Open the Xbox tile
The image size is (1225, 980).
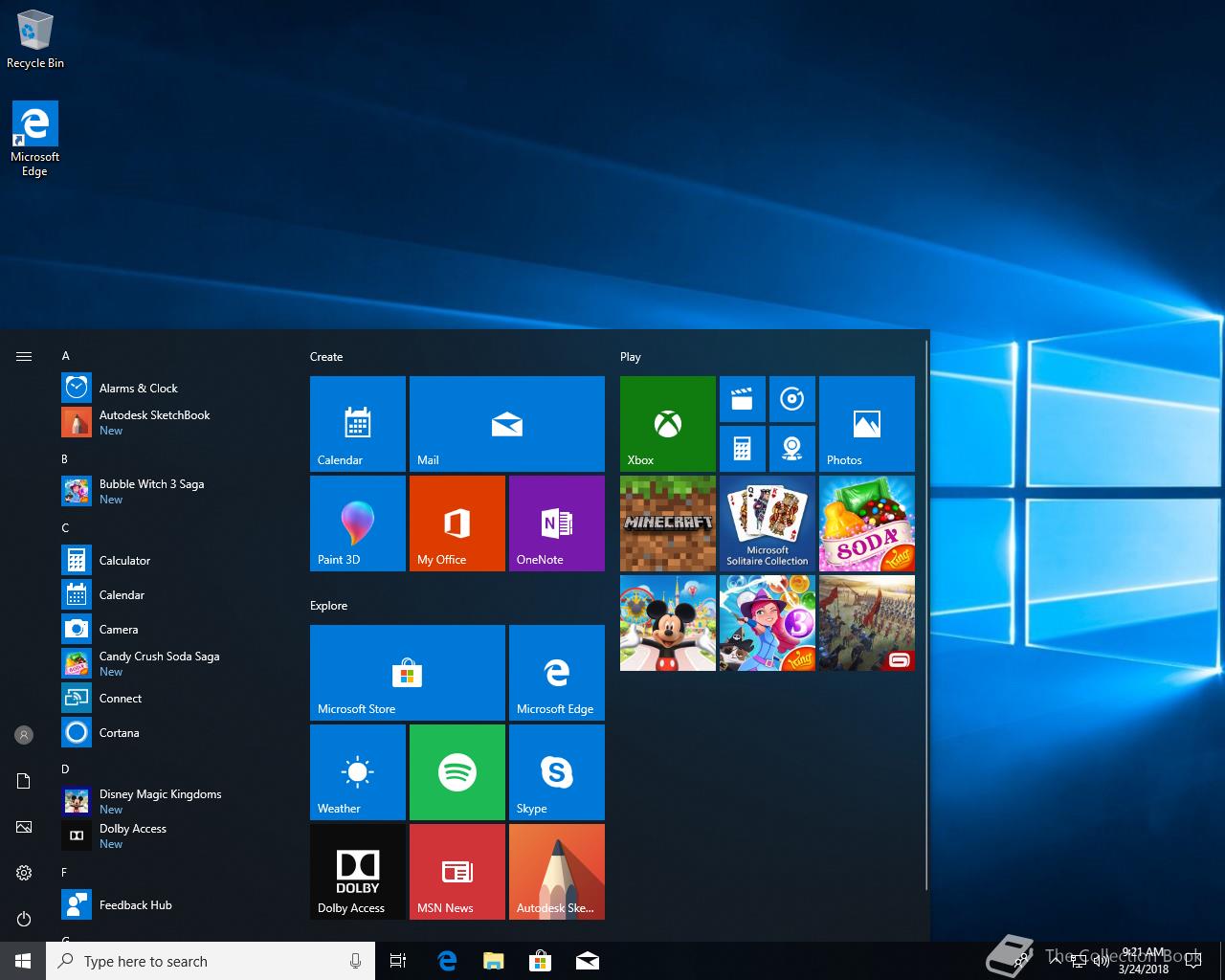[x=668, y=424]
